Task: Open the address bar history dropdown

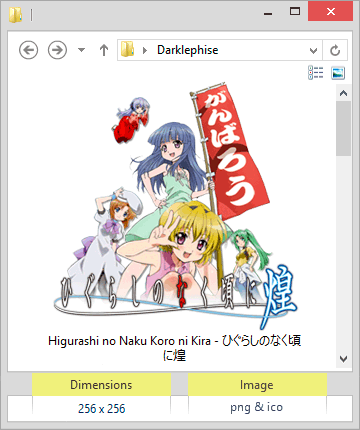Action: click(x=313, y=50)
